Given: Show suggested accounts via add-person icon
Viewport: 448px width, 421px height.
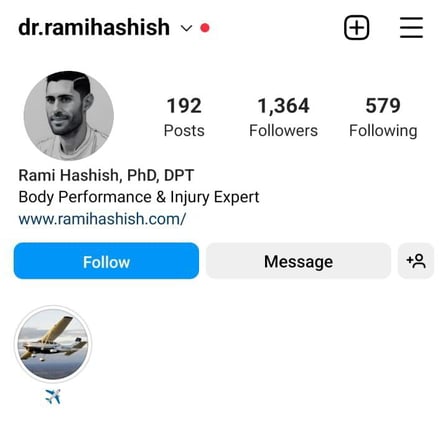Looking at the screenshot, I should [416, 261].
